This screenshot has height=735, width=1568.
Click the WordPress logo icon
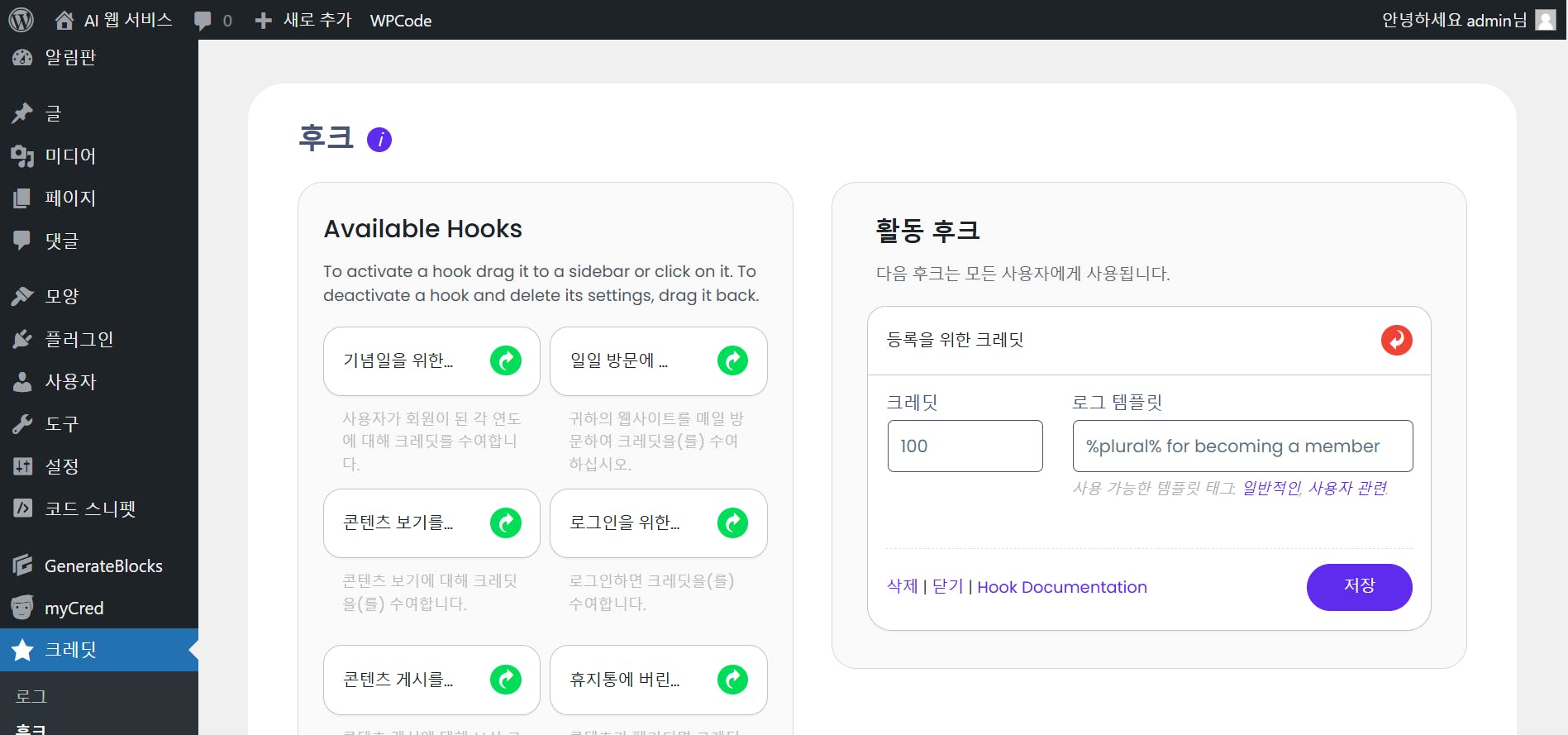[x=21, y=20]
